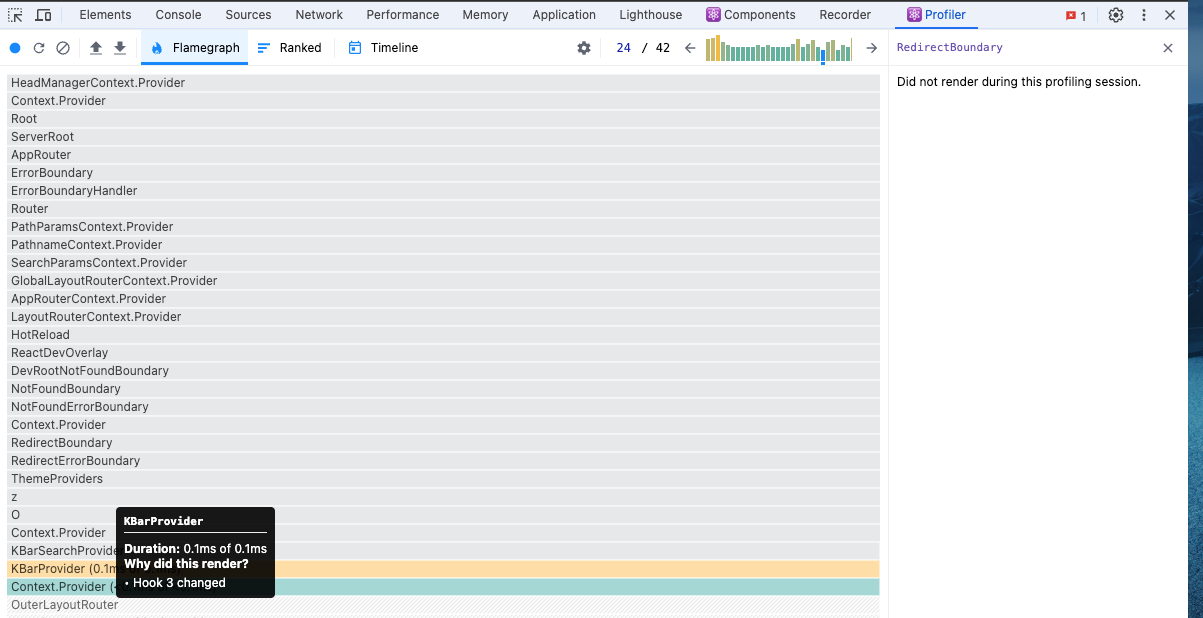The image size is (1203, 618).
Task: Click the error count badge
Action: point(1076,16)
